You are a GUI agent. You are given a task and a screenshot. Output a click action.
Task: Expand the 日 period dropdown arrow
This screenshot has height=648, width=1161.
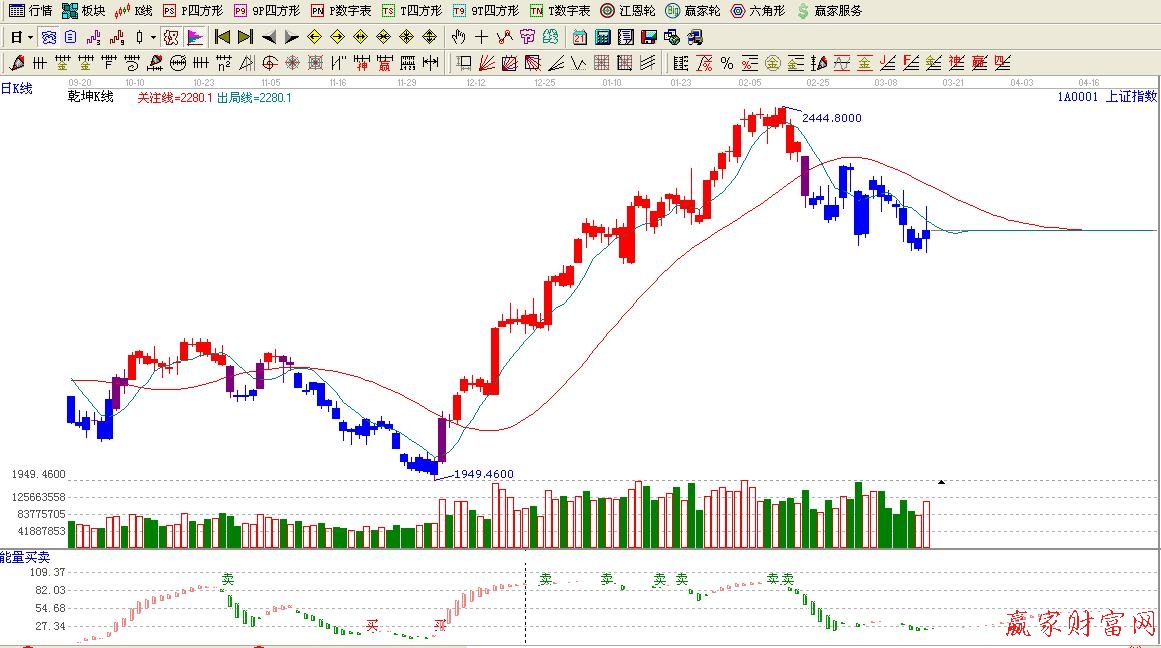coord(31,37)
